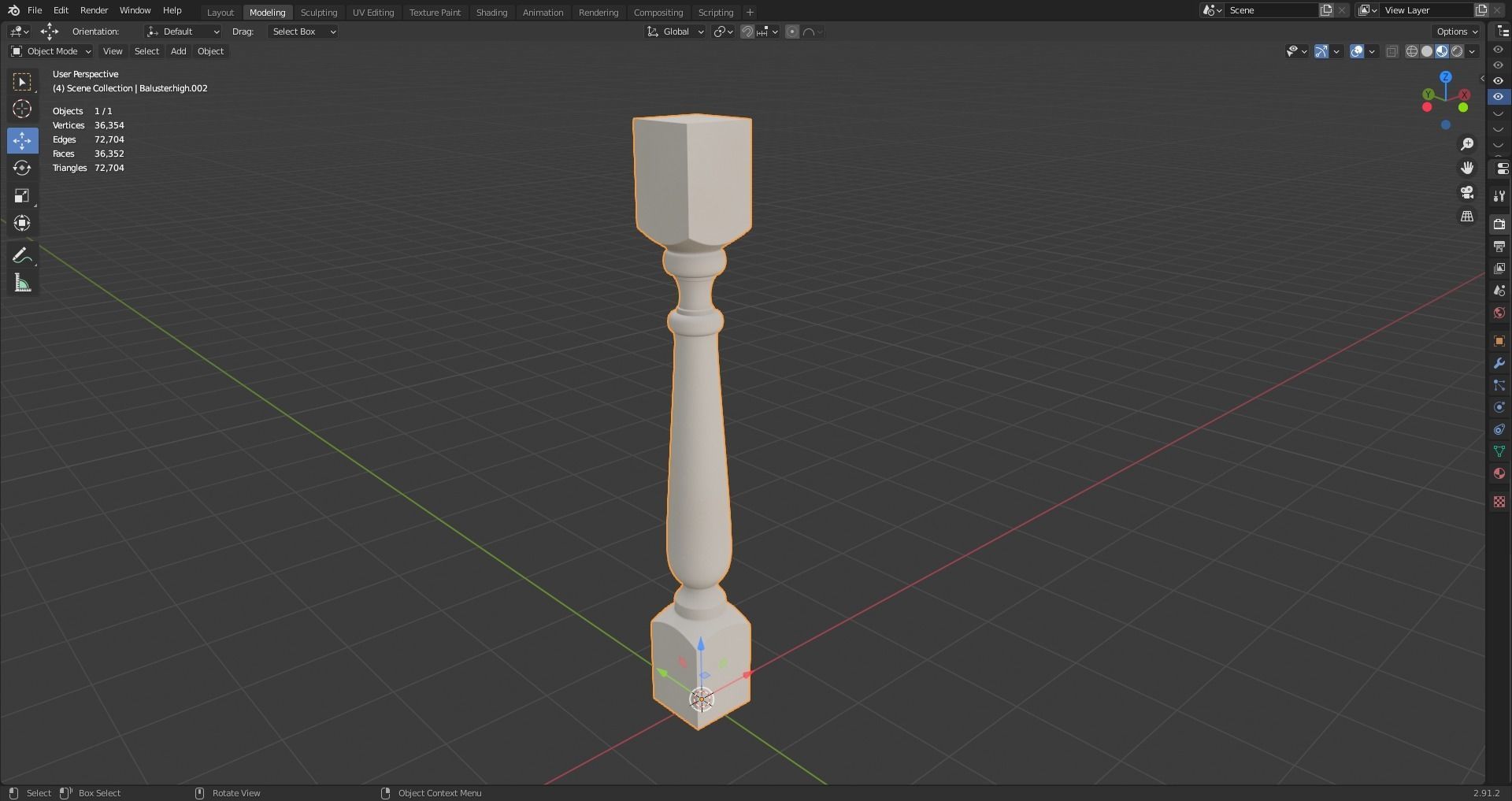The height and width of the screenshot is (801, 1512).
Task: Open the viewport Select menu
Action: 146,51
